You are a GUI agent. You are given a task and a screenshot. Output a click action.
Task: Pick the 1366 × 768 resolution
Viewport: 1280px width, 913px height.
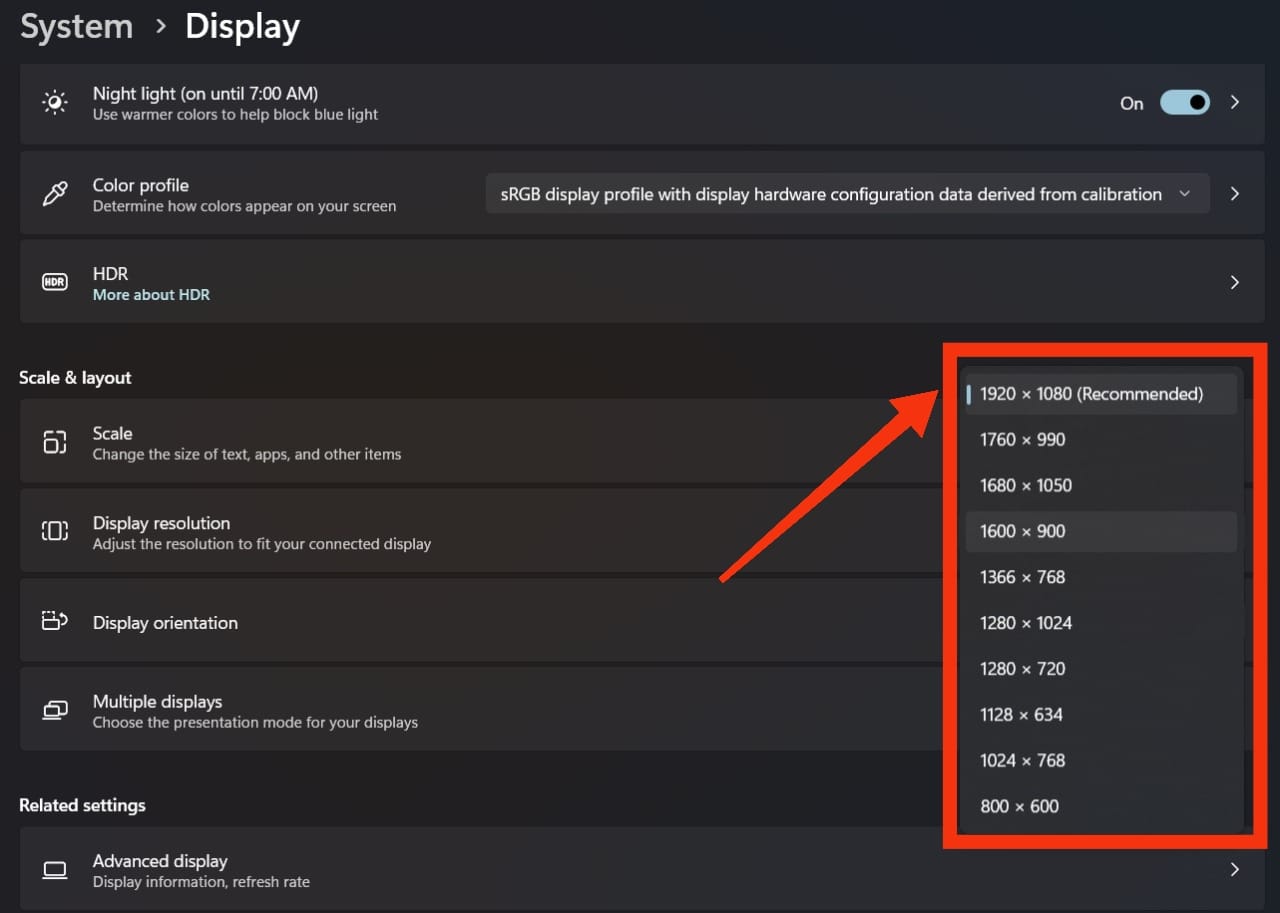pos(1101,577)
